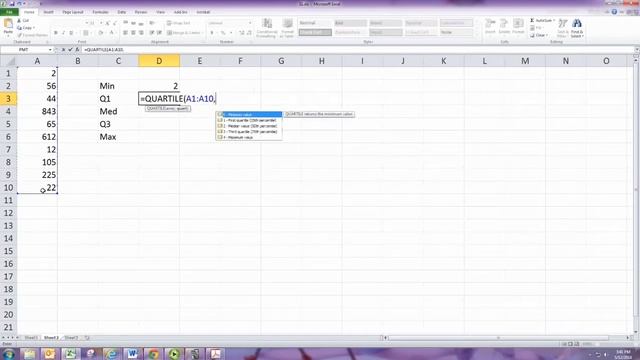This screenshot has width=640, height=360.
Task: Switch to the Sheet1 tab
Action: pyautogui.click(x=31, y=338)
